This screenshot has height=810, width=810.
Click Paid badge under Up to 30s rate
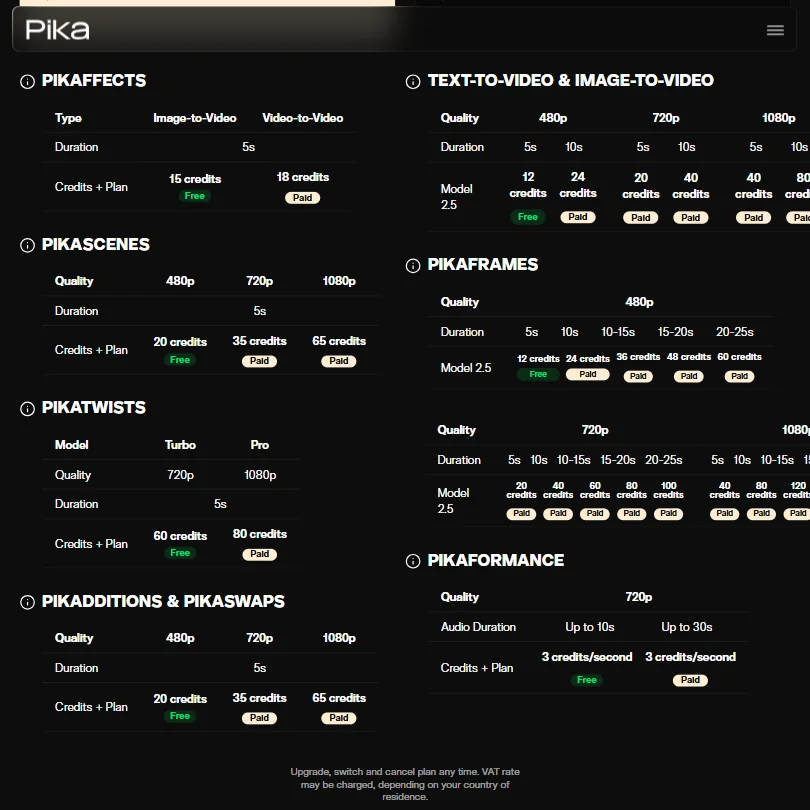tap(690, 680)
